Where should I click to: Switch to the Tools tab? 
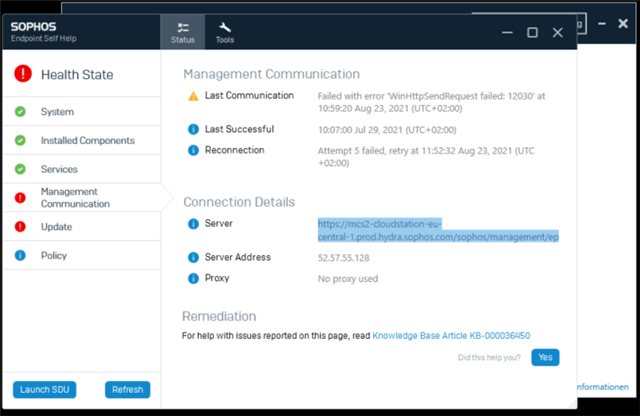224,32
